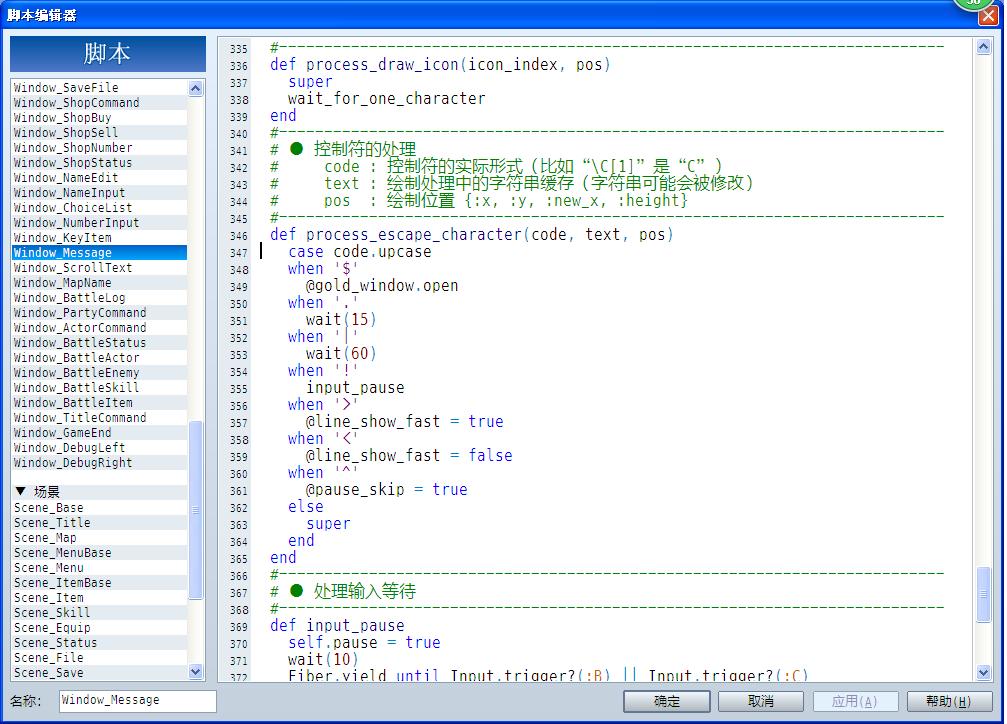
Task: Select Scene_Save script
Action: 100,673
